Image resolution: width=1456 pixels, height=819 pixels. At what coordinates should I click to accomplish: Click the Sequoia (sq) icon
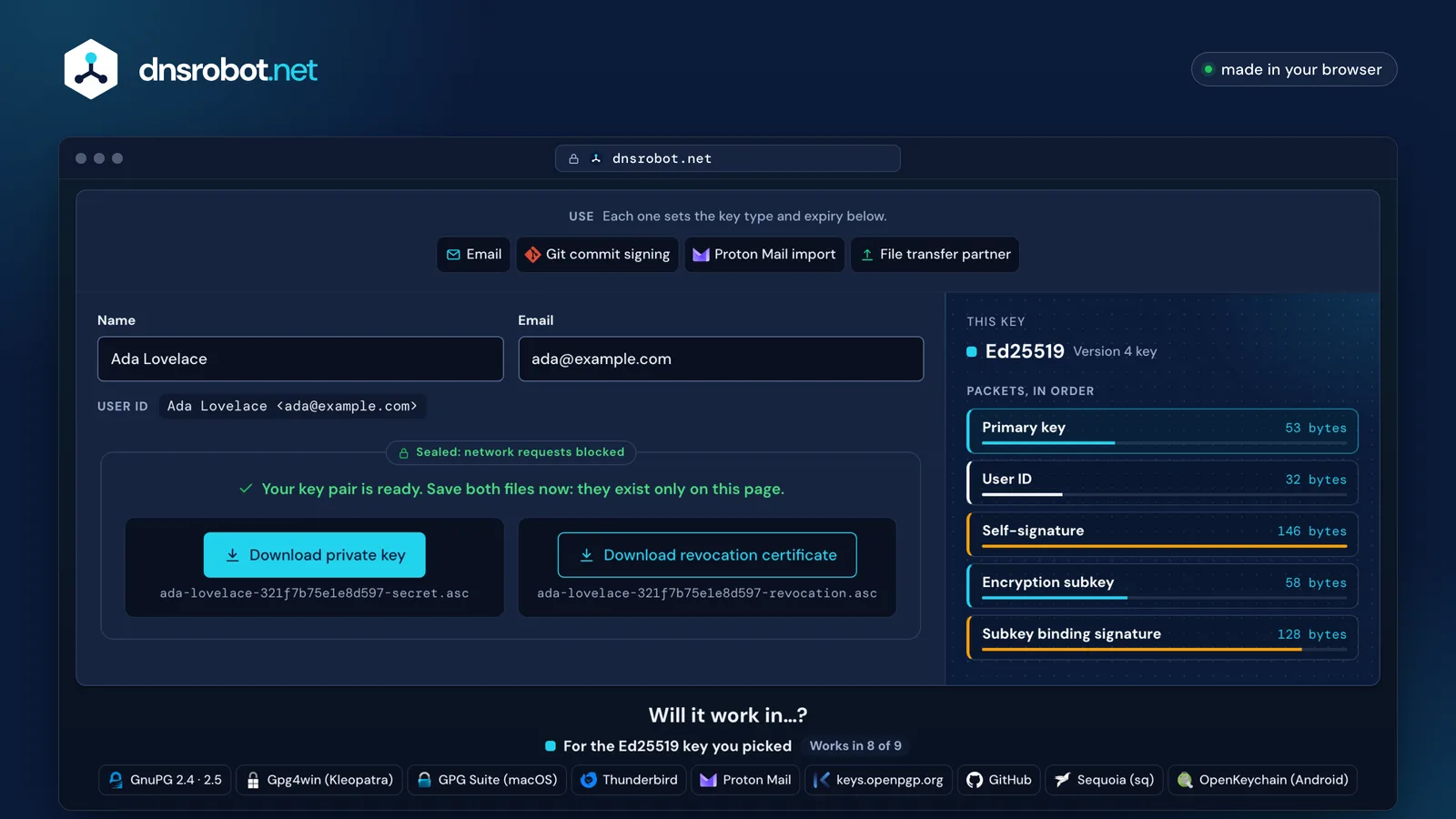(1062, 780)
